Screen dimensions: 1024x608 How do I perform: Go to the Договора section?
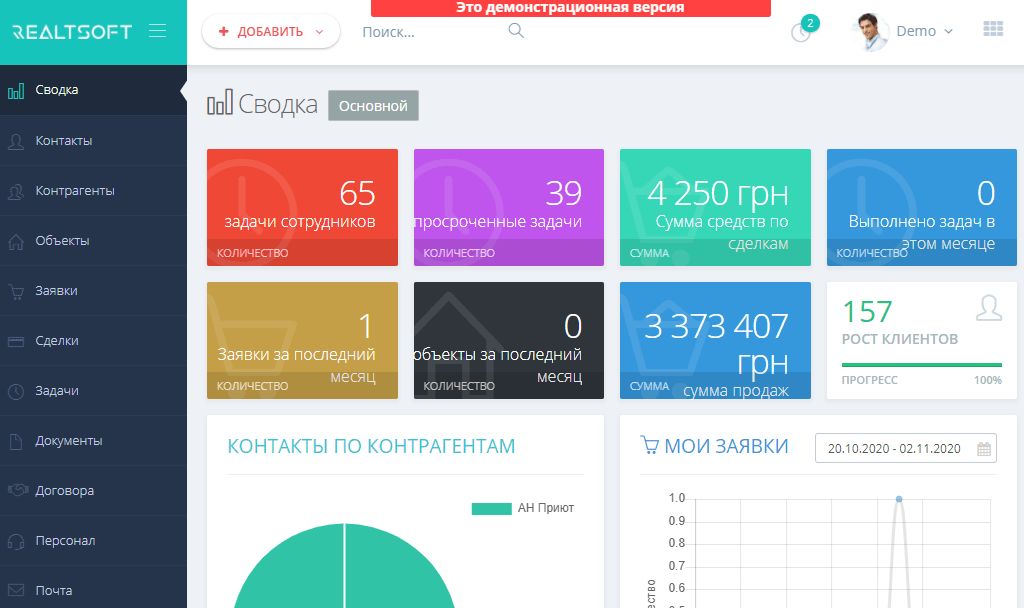(93, 490)
